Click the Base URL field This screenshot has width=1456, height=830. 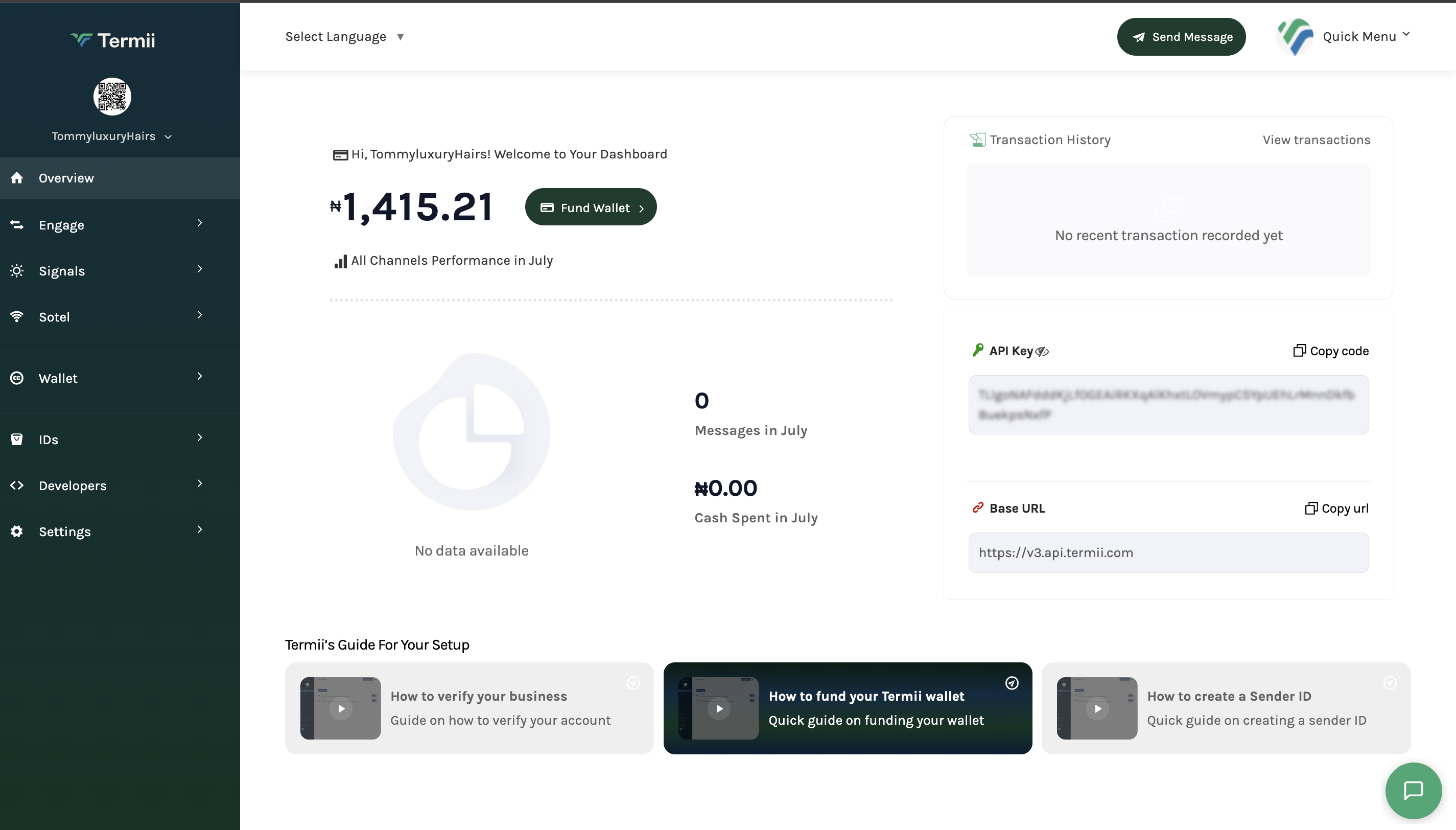click(1168, 552)
